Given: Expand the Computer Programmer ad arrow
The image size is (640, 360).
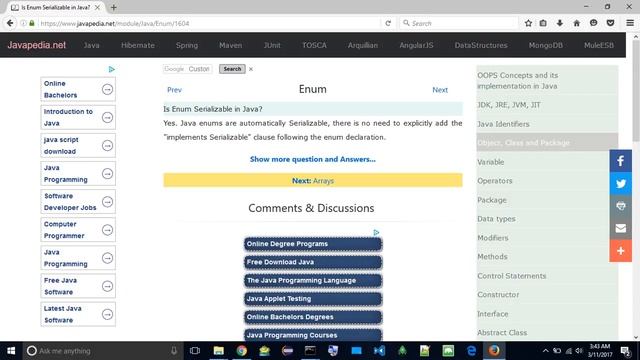Looking at the screenshot, I should (107, 230).
